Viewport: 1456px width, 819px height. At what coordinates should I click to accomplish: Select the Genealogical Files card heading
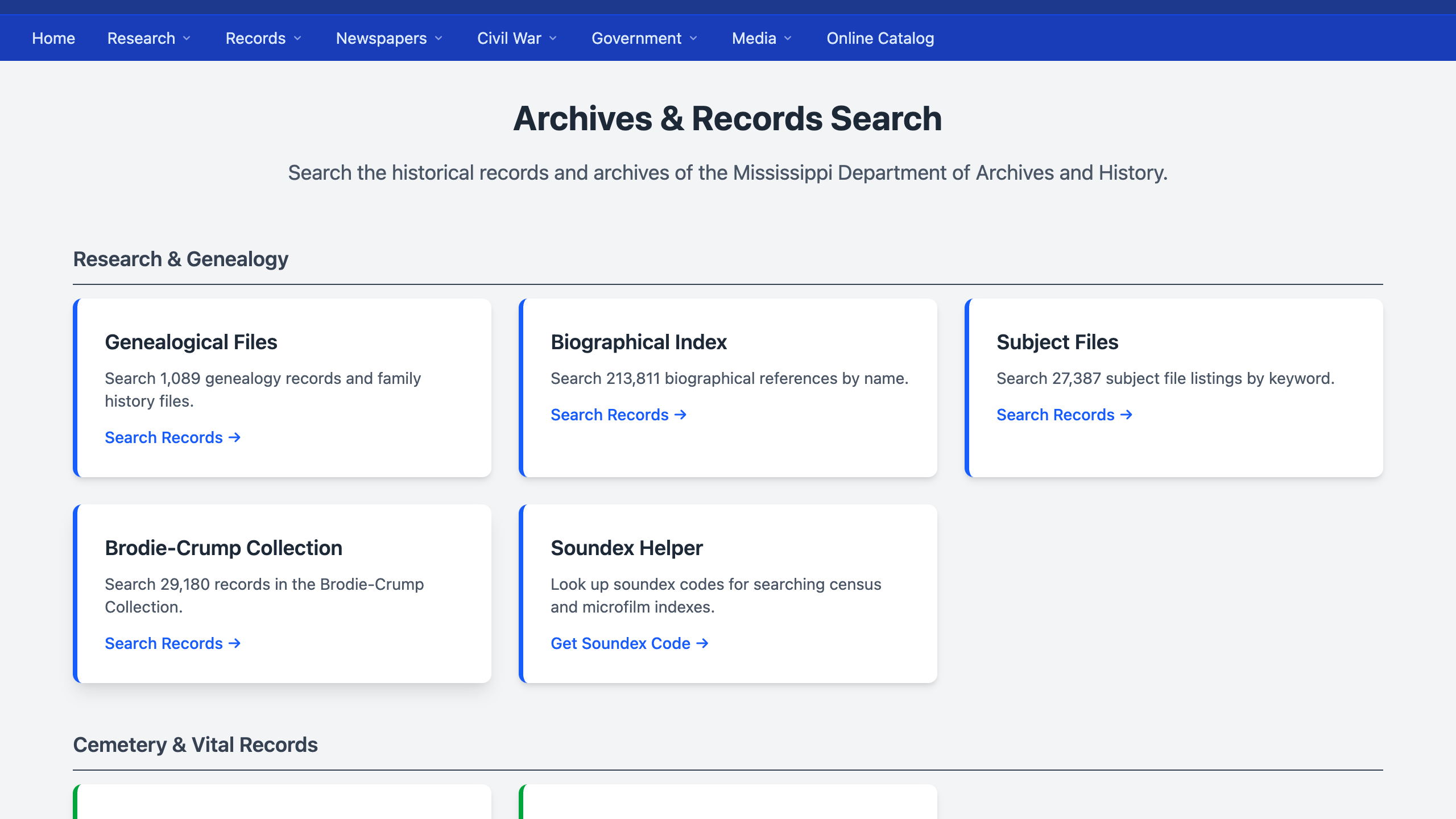191,342
